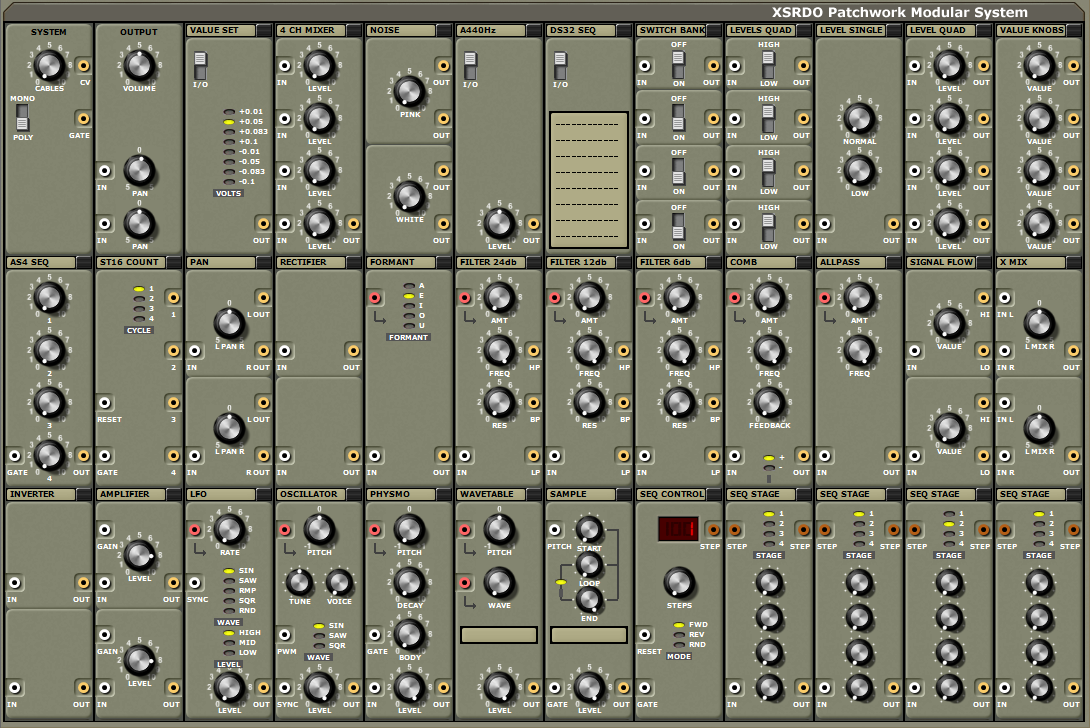Click the TUNE knob on OSCILLATOR
The width and height of the screenshot is (1090, 728).
pos(300,582)
